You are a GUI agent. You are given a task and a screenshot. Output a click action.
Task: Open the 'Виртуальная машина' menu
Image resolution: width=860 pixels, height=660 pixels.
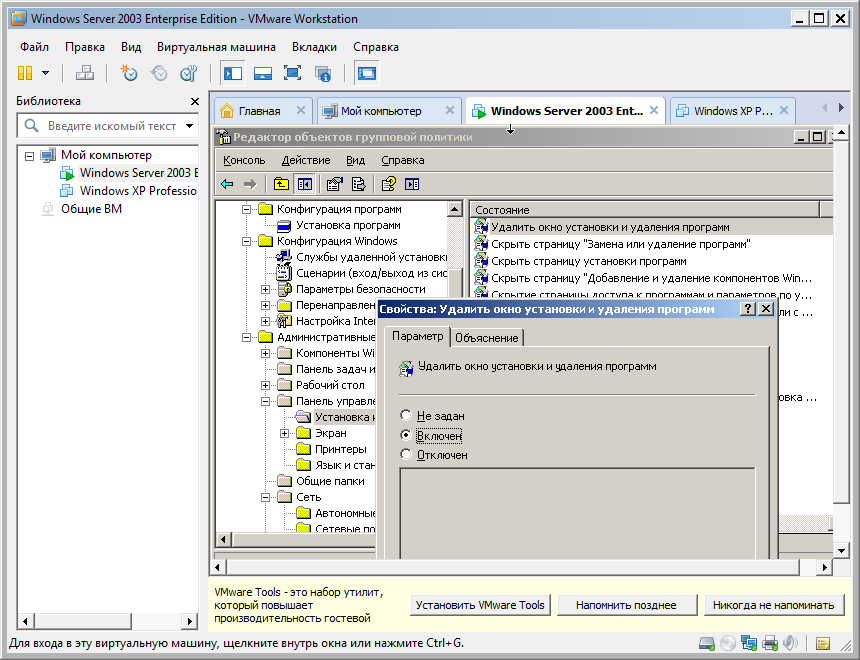click(x=216, y=47)
